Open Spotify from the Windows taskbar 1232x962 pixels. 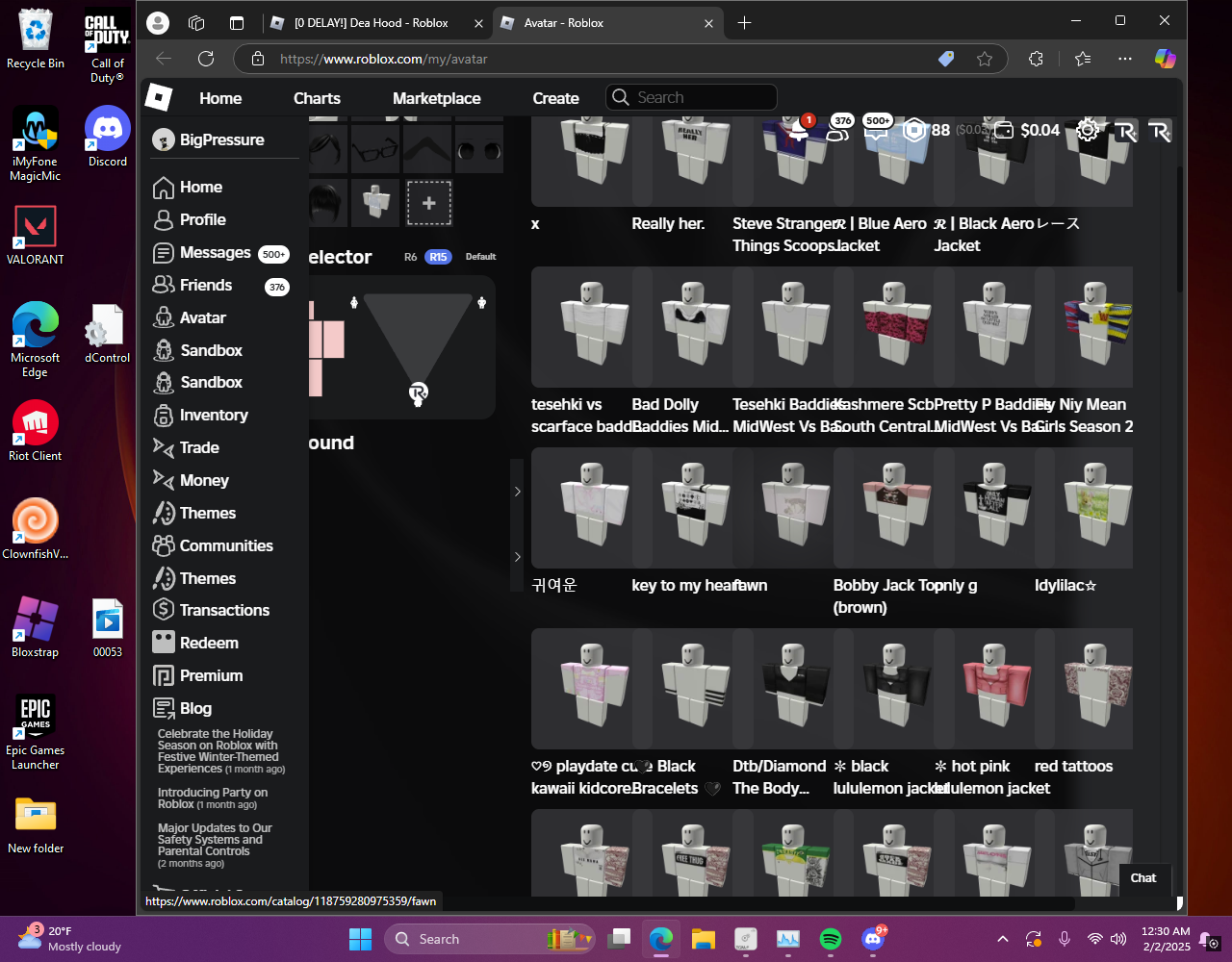pyautogui.click(x=830, y=939)
